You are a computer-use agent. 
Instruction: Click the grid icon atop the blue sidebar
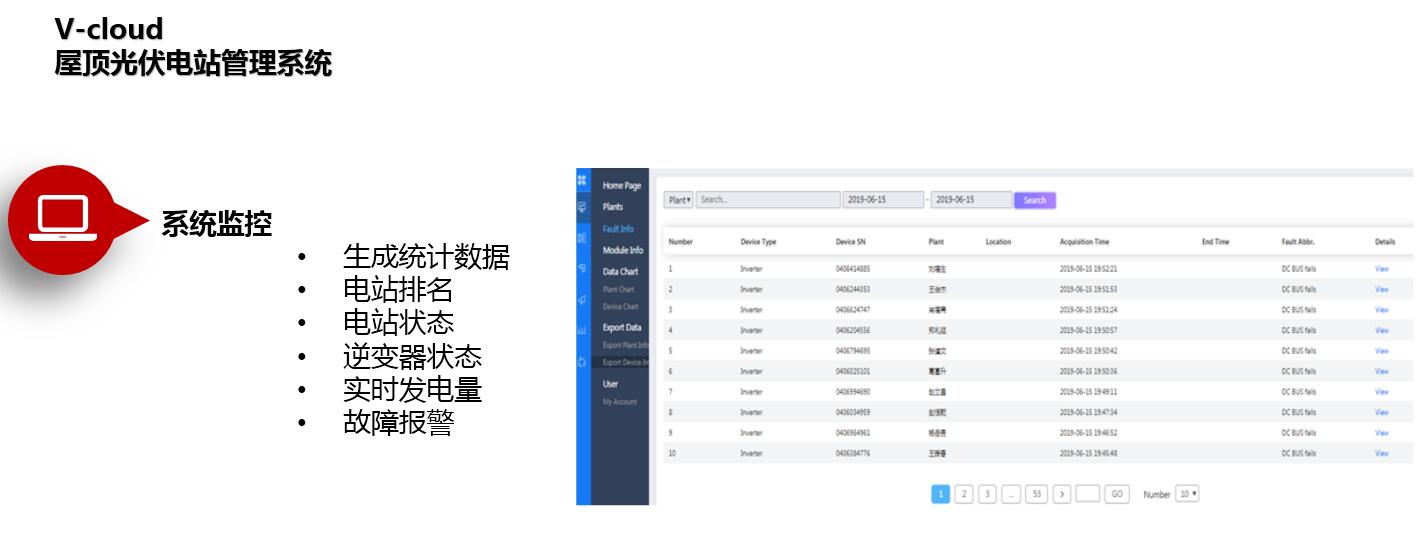pos(583,180)
